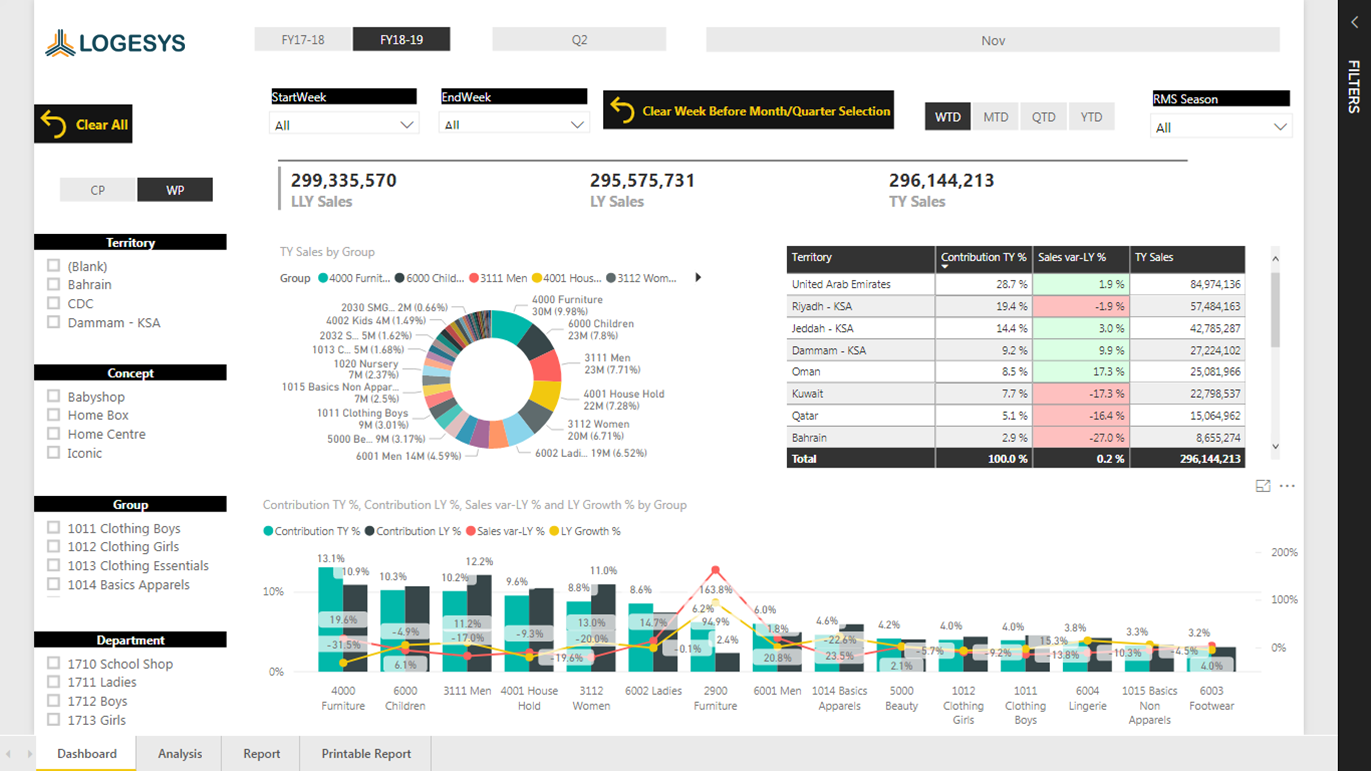This screenshot has width=1371, height=771.
Task: Sort table by Territory column header
Action: (x=860, y=258)
